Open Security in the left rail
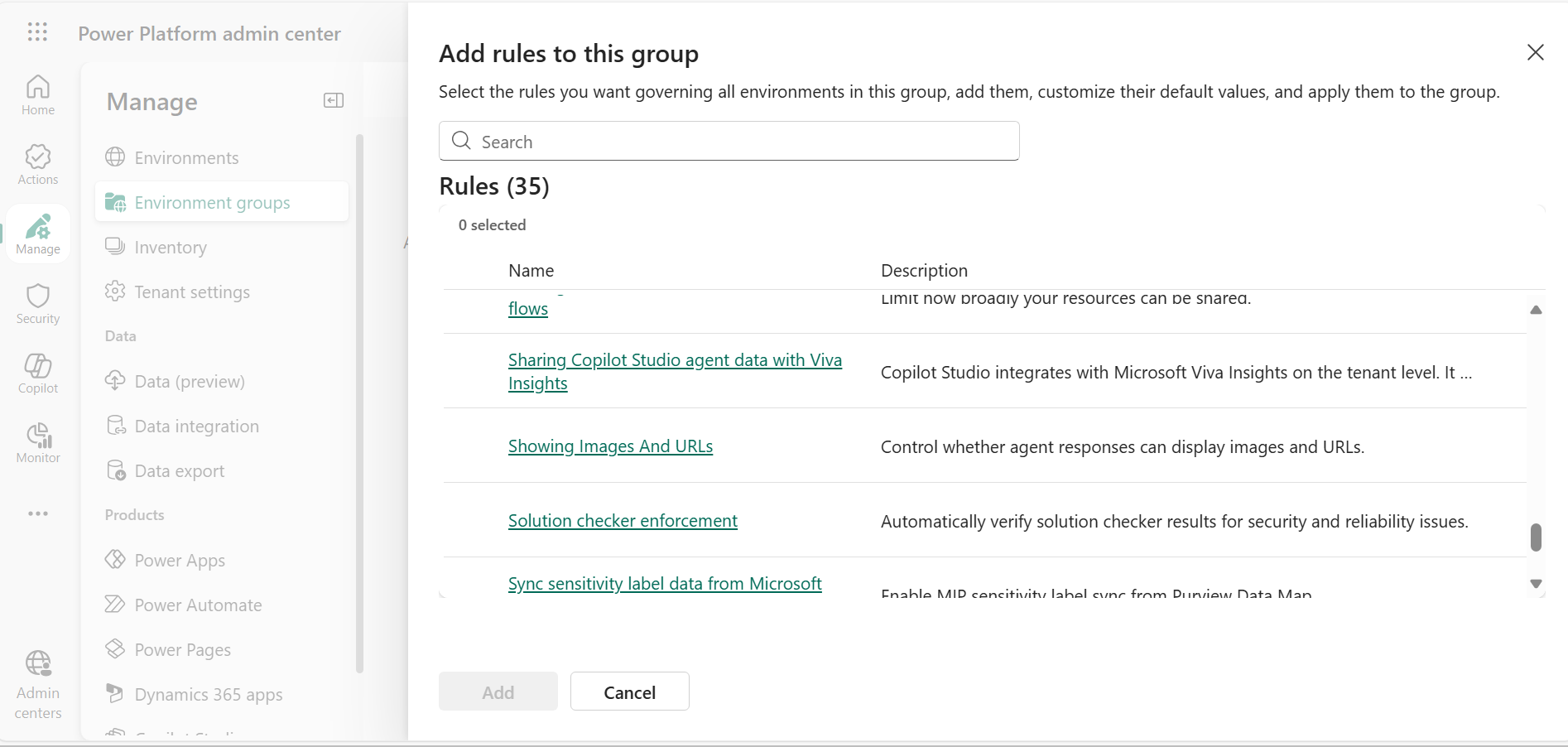This screenshot has height=747, width=1568. [x=38, y=304]
